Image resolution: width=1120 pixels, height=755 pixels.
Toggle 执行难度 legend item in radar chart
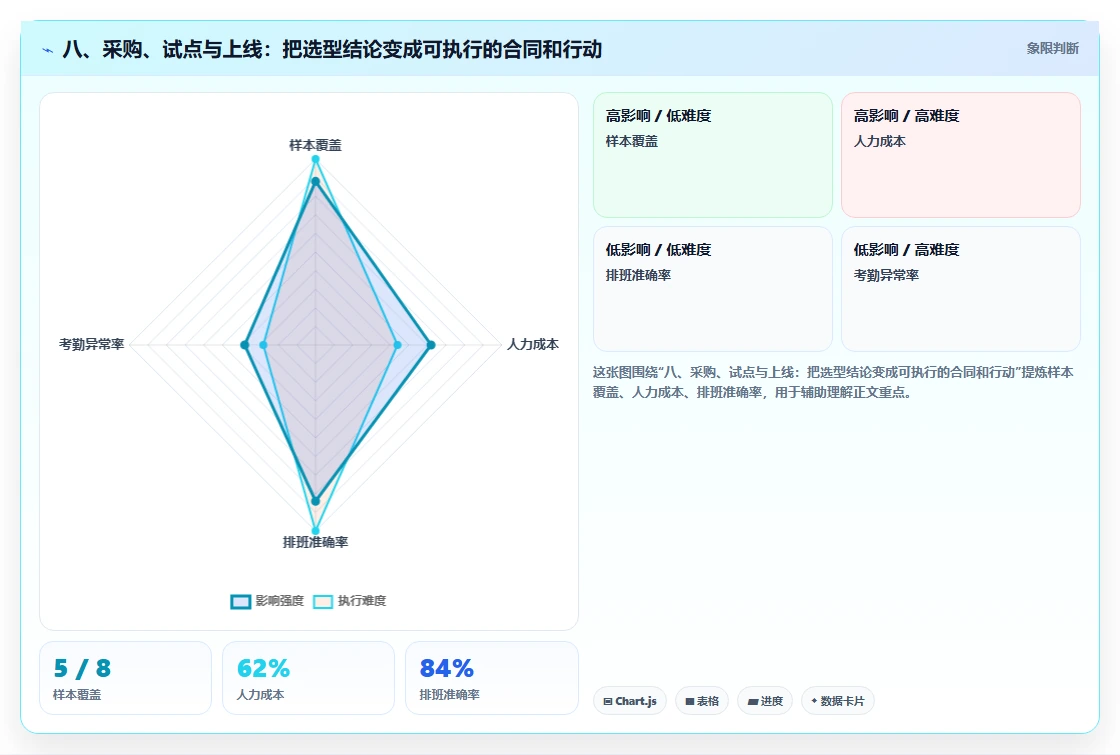[x=350, y=601]
